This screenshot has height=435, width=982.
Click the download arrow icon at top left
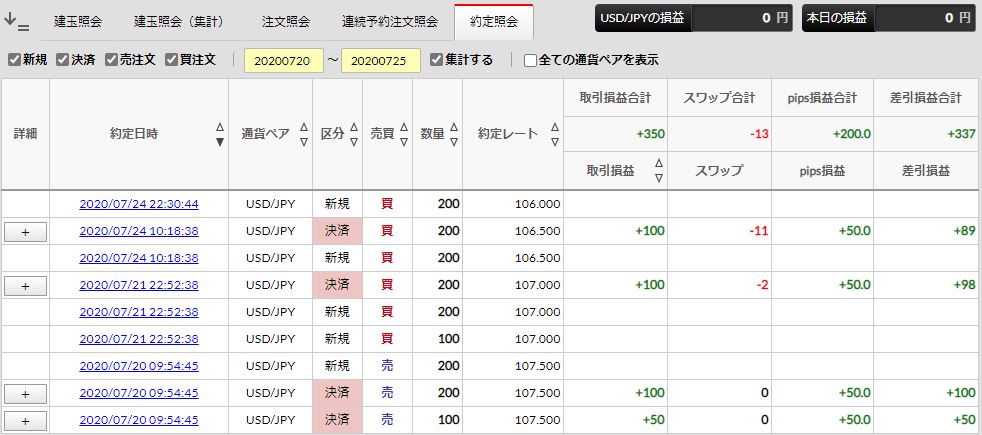coord(16,21)
